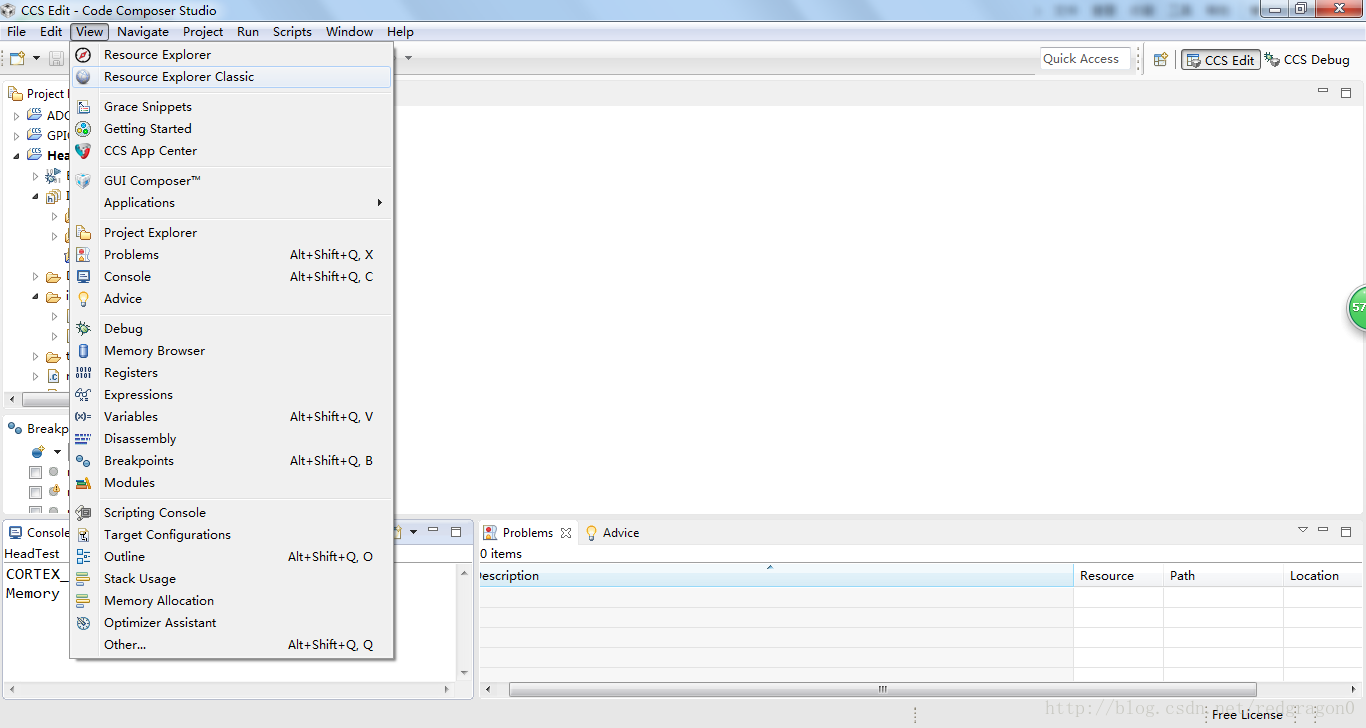The width and height of the screenshot is (1366, 728).
Task: Open the Project menu
Action: tap(203, 32)
